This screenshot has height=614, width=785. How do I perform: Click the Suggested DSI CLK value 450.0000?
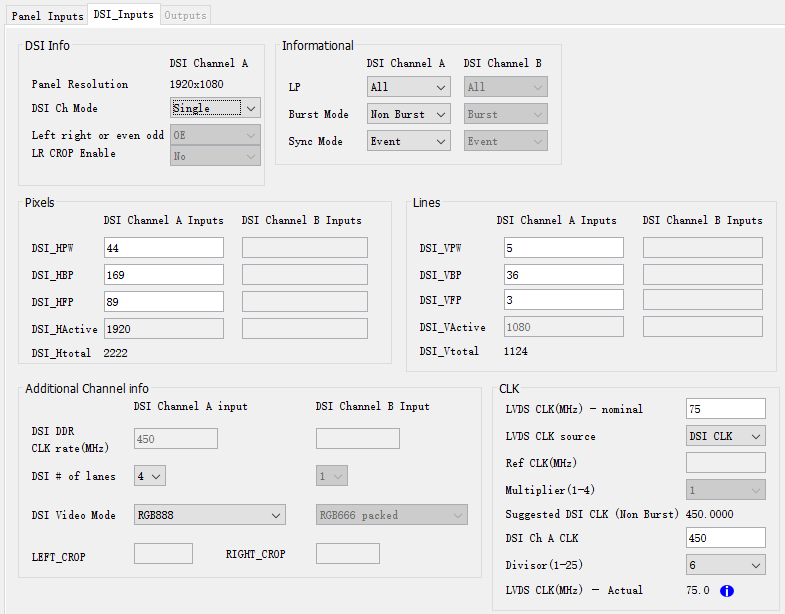tap(710, 514)
